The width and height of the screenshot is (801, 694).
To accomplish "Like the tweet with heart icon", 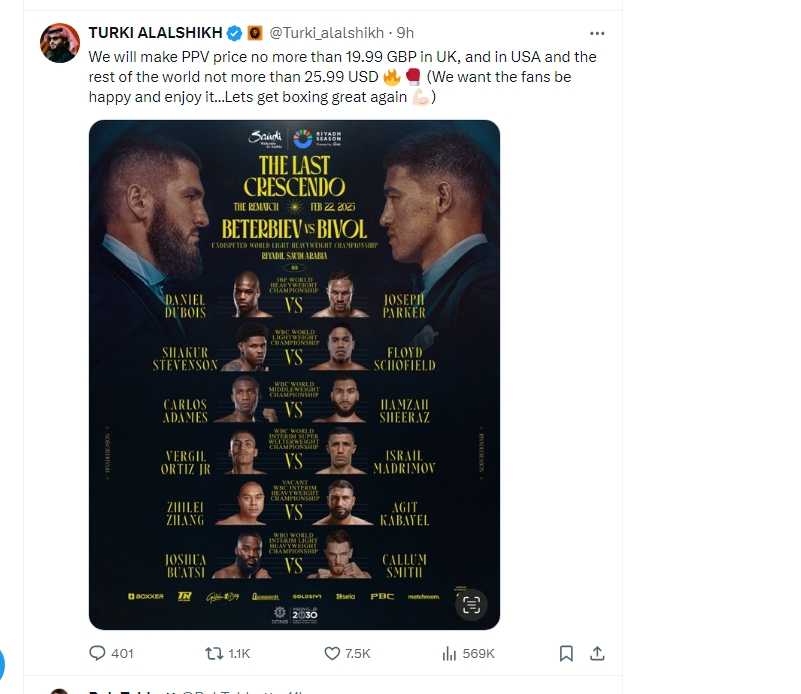I will 332,653.
